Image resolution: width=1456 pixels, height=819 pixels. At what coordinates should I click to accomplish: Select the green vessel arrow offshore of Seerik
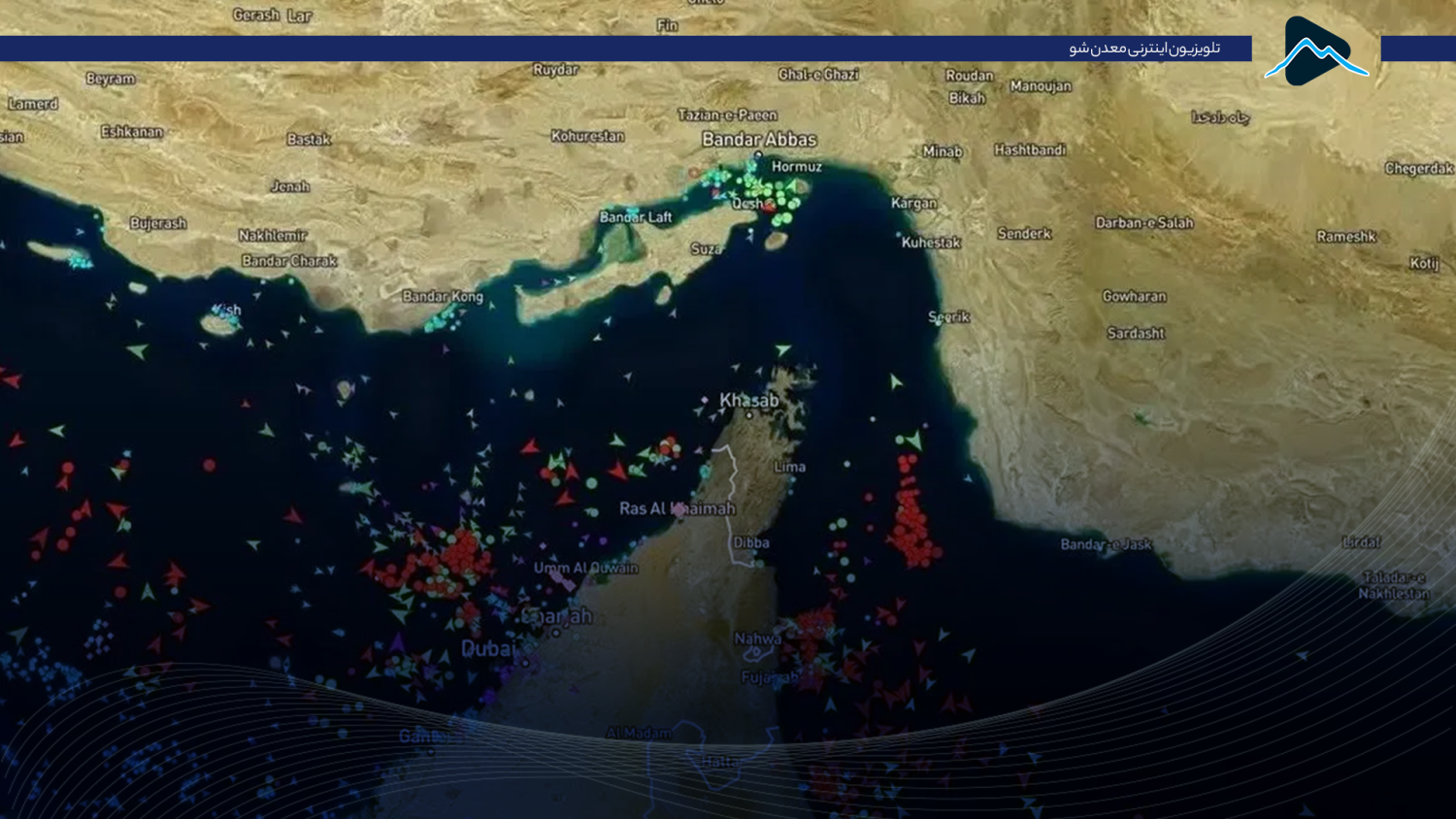(x=895, y=382)
